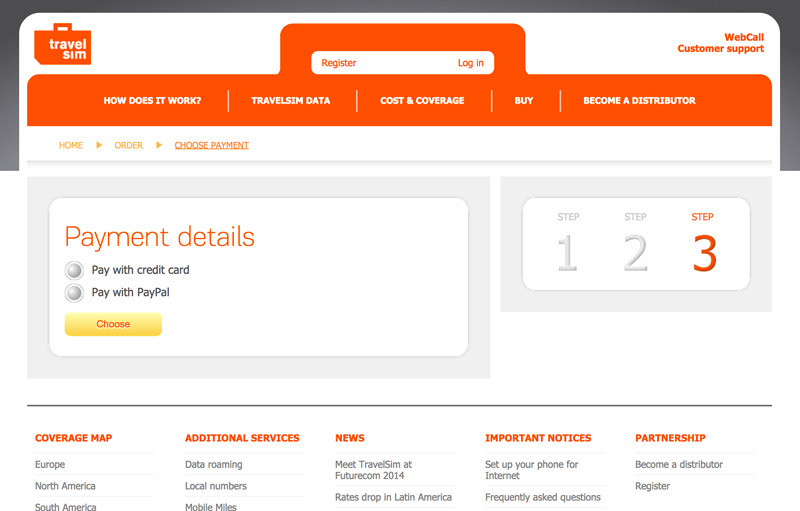Click the Important Notices footer heading
Image resolution: width=800 pixels, height=511 pixels.
(538, 438)
